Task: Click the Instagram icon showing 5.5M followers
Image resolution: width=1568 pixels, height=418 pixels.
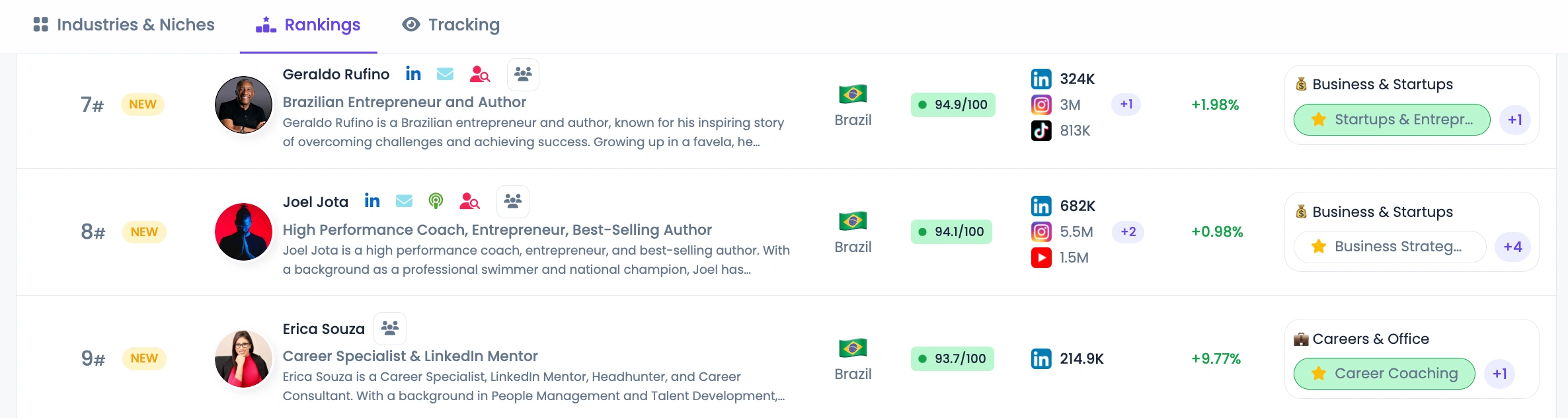Action: 1041,231
